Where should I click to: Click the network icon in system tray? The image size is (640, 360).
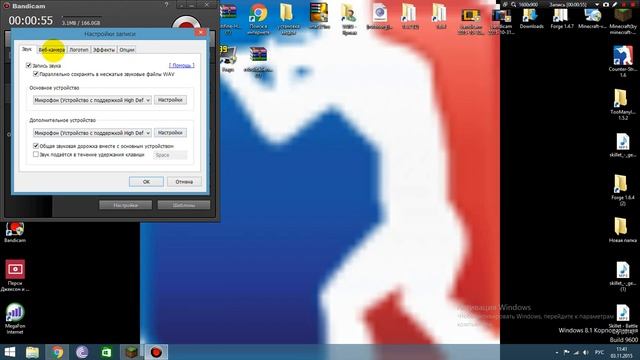[x=576, y=352]
